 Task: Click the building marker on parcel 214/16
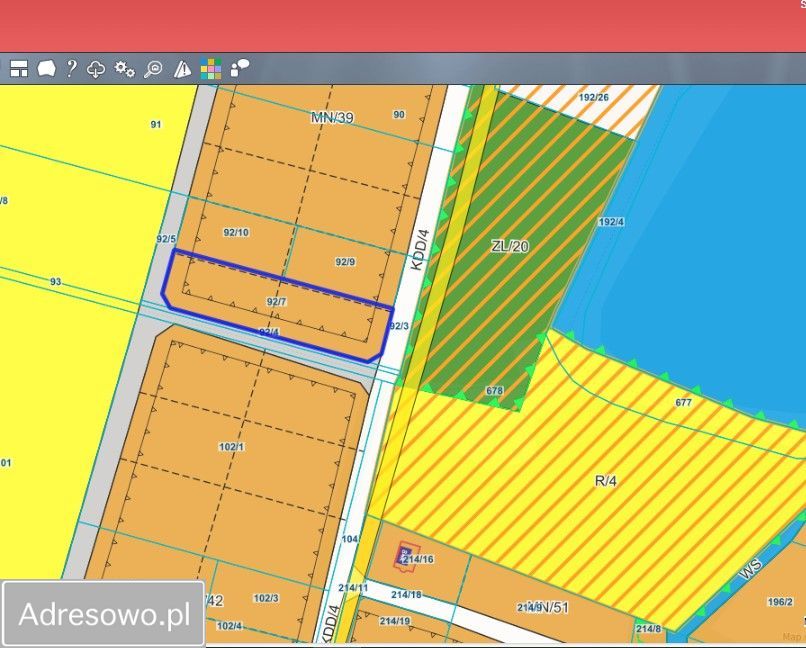[x=405, y=555]
